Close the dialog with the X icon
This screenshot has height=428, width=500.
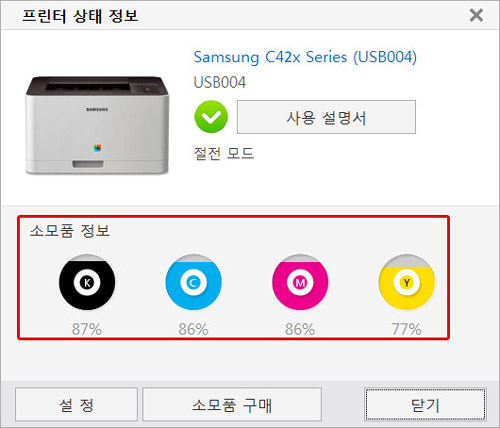[476, 15]
